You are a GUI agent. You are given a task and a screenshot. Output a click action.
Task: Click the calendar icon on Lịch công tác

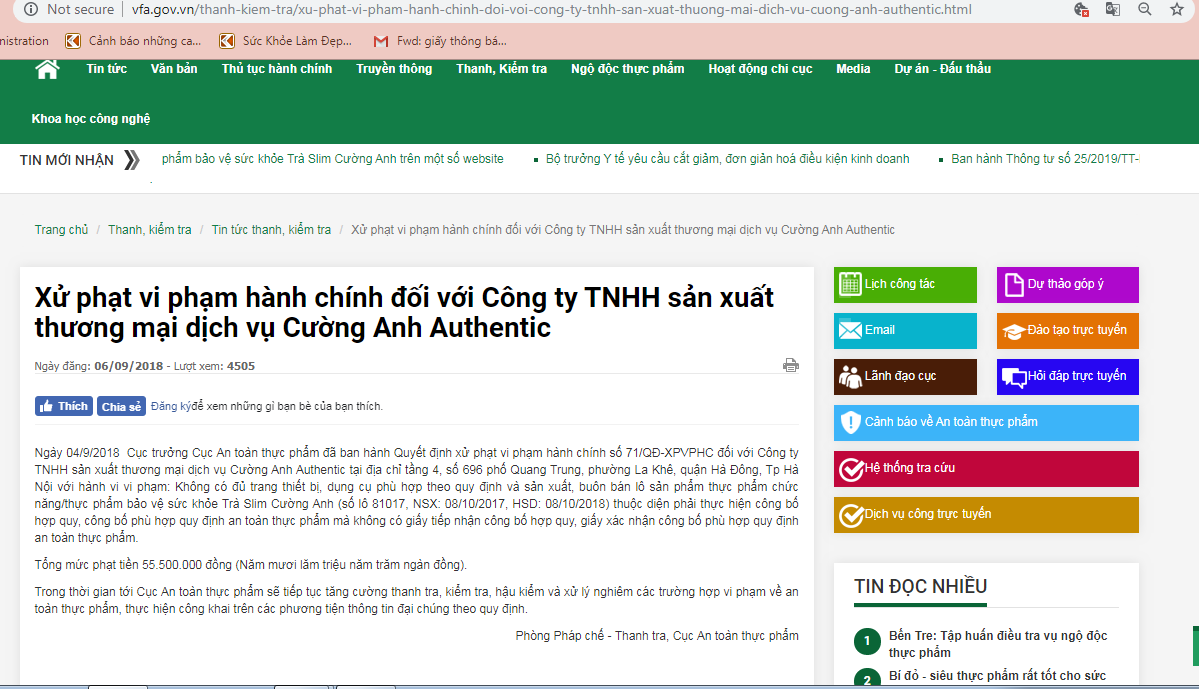pyautogui.click(x=851, y=284)
